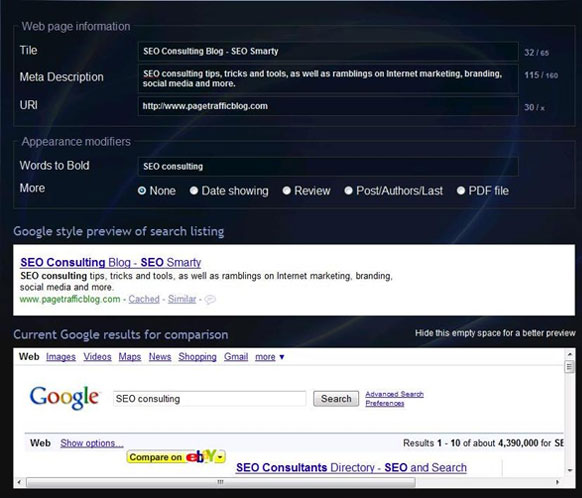The height and width of the screenshot is (498, 582).
Task: Select the Date showing option
Action: click(194, 191)
